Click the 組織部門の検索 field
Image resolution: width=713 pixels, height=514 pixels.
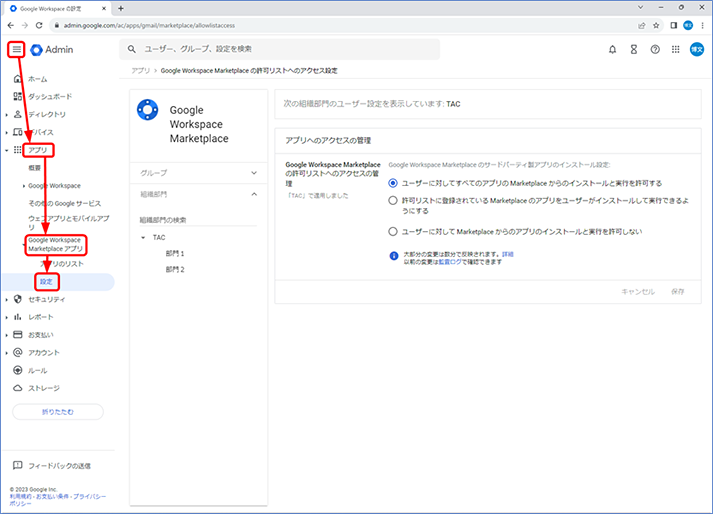(198, 220)
